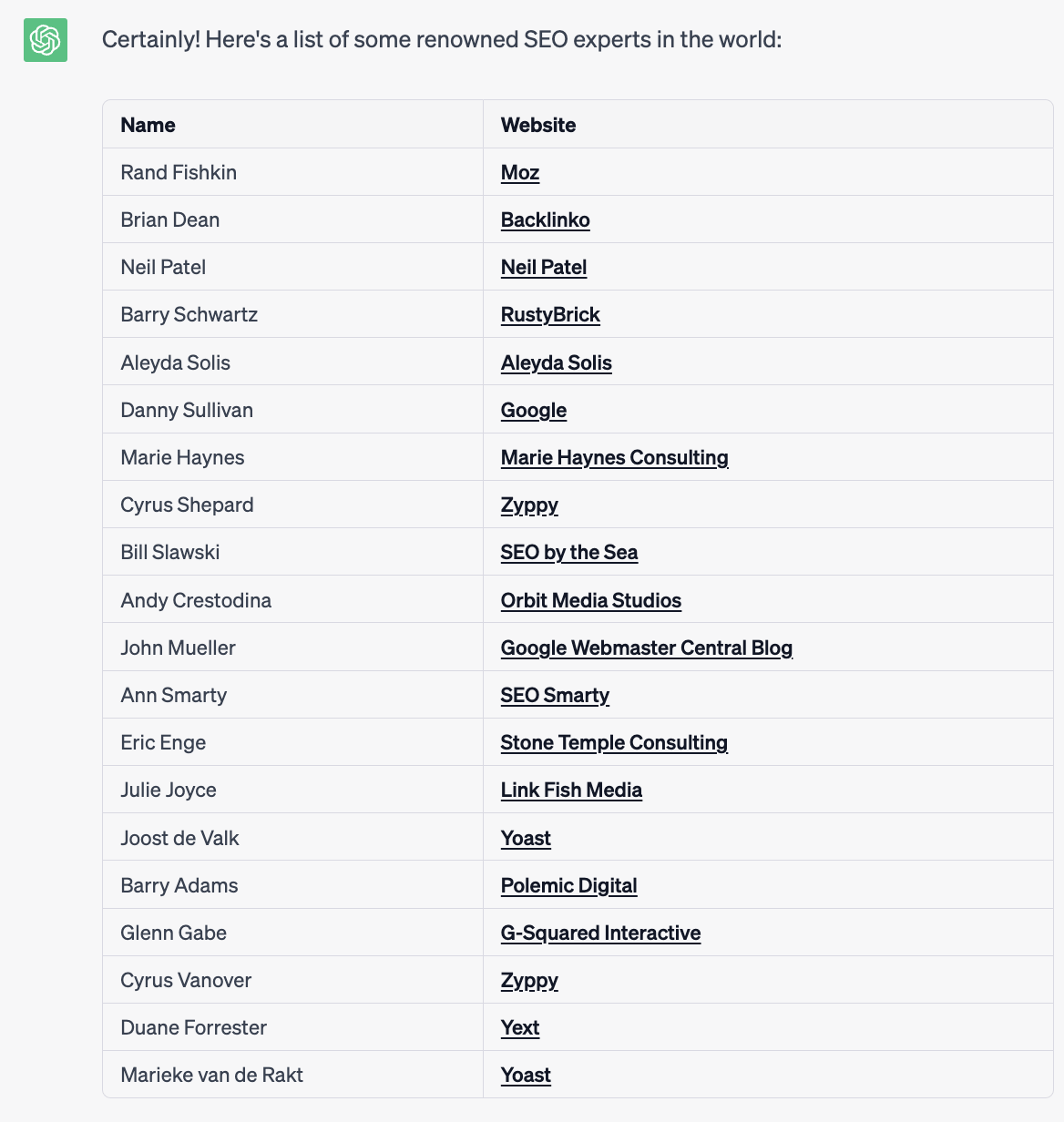The height and width of the screenshot is (1122, 1064).
Task: Open the Moz website link
Action: (x=519, y=172)
